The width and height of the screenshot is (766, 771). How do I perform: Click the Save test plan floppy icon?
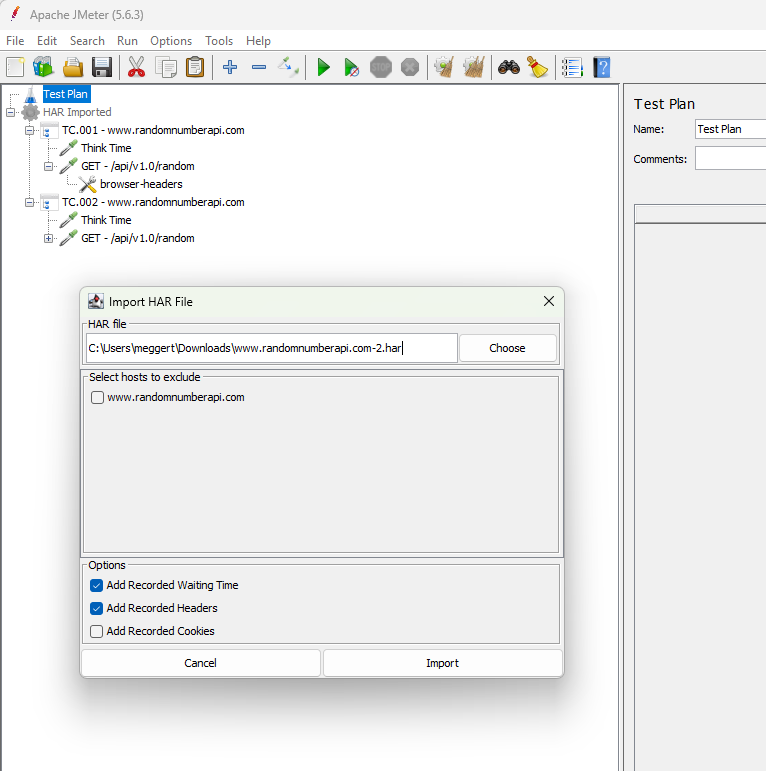(101, 67)
